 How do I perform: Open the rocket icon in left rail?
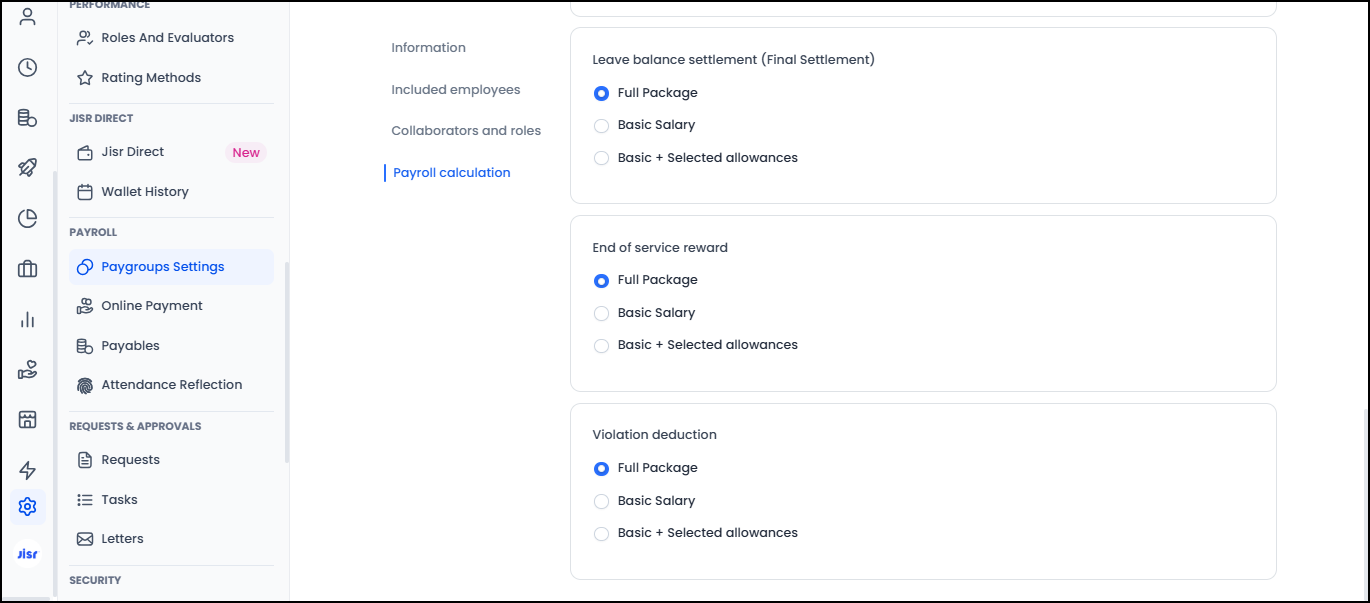(x=28, y=168)
